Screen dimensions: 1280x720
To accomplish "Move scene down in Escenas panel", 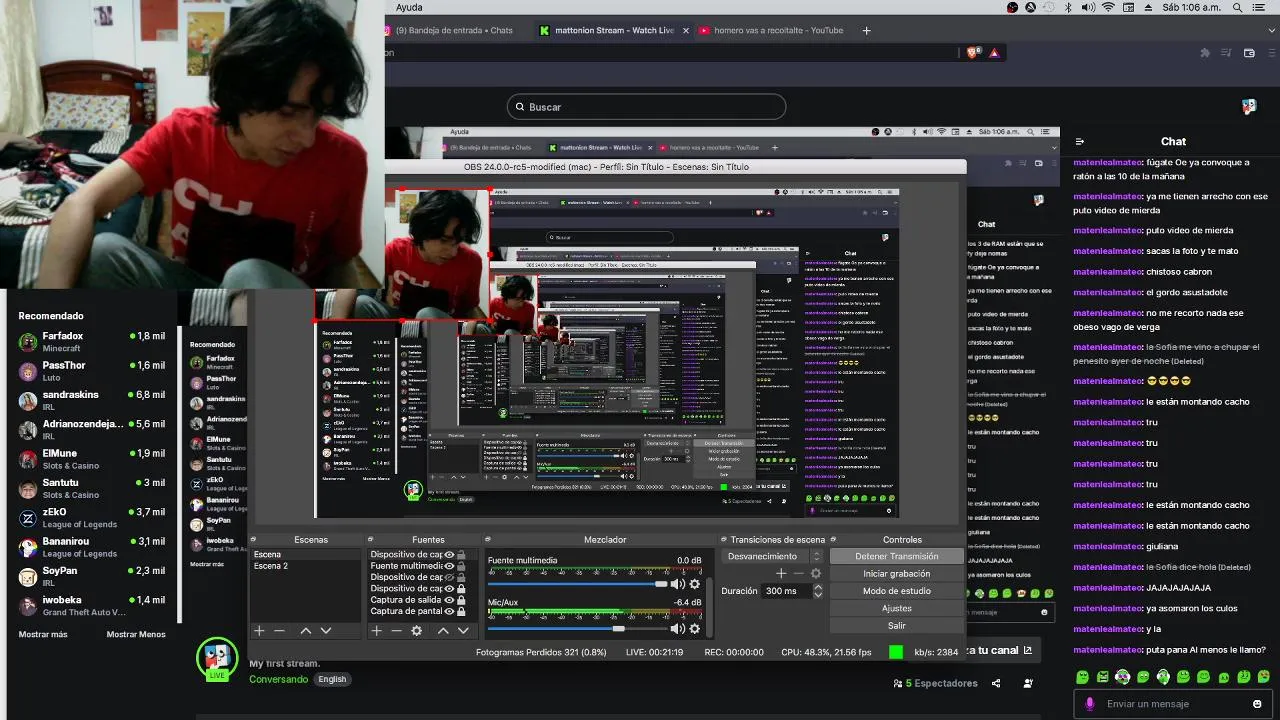I will pos(325,631).
